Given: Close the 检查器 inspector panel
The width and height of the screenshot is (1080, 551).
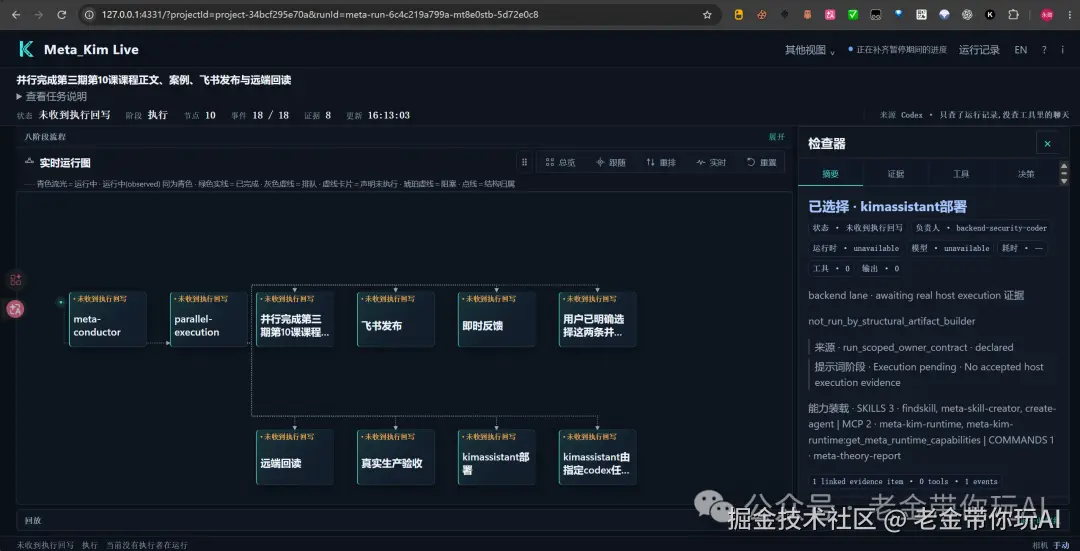Looking at the screenshot, I should tap(1047, 143).
